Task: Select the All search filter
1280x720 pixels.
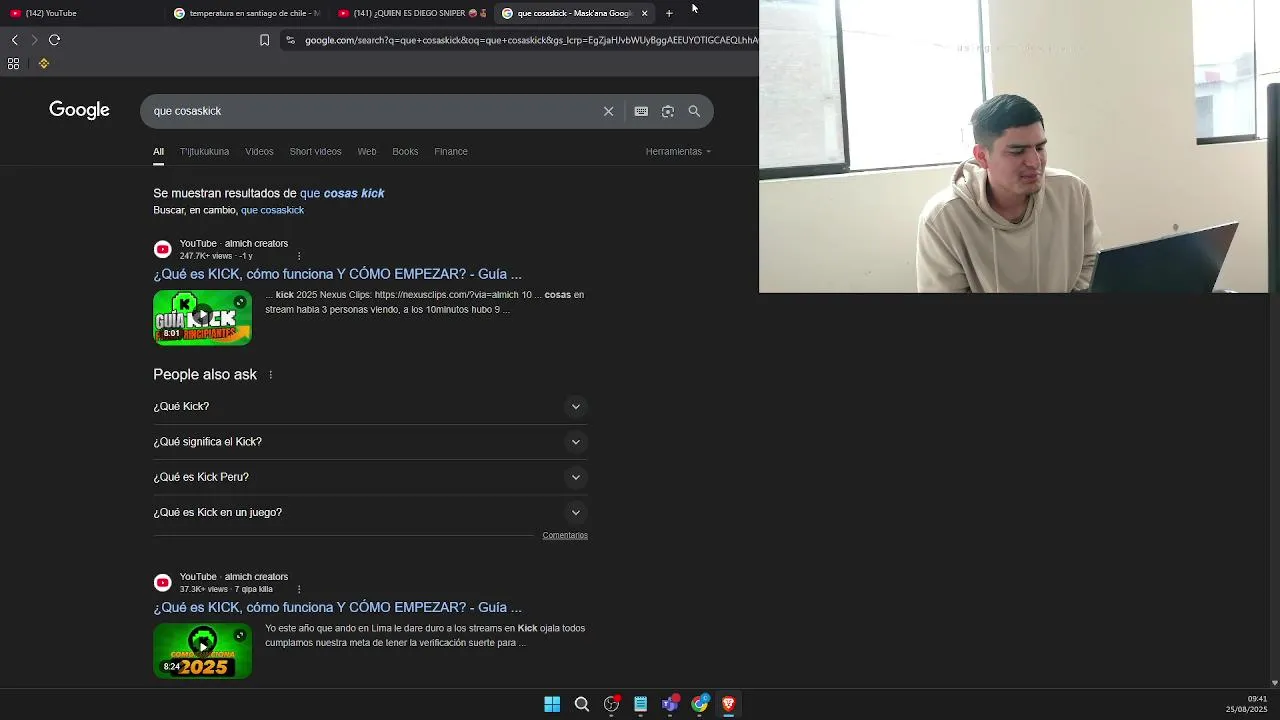Action: pyautogui.click(x=158, y=152)
